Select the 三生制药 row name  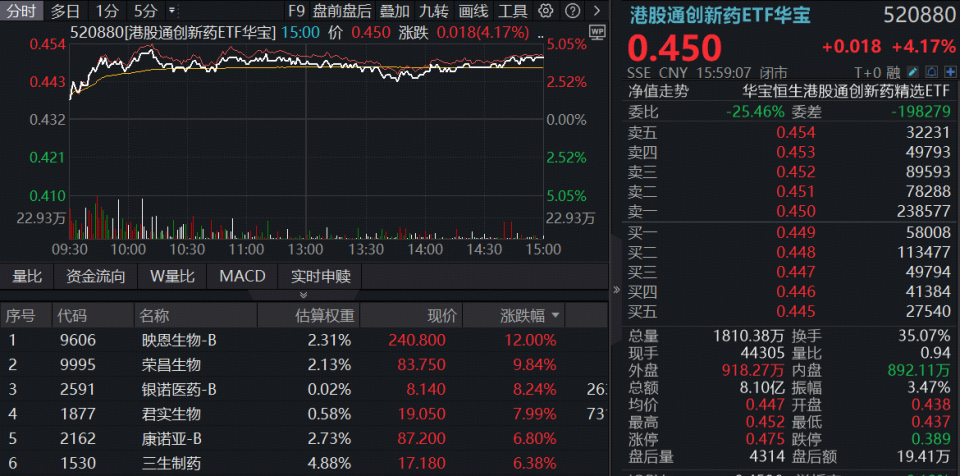(x=171, y=464)
